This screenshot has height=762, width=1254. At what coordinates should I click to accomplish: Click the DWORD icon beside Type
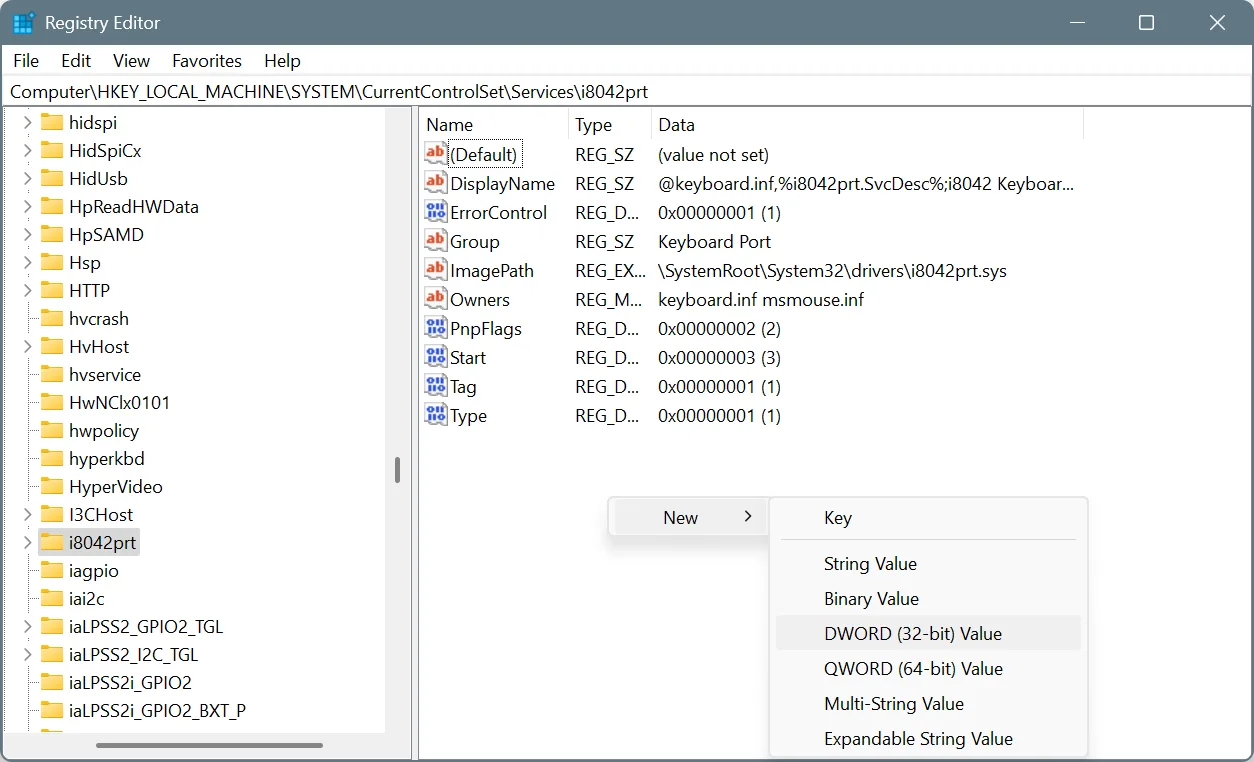(435, 415)
